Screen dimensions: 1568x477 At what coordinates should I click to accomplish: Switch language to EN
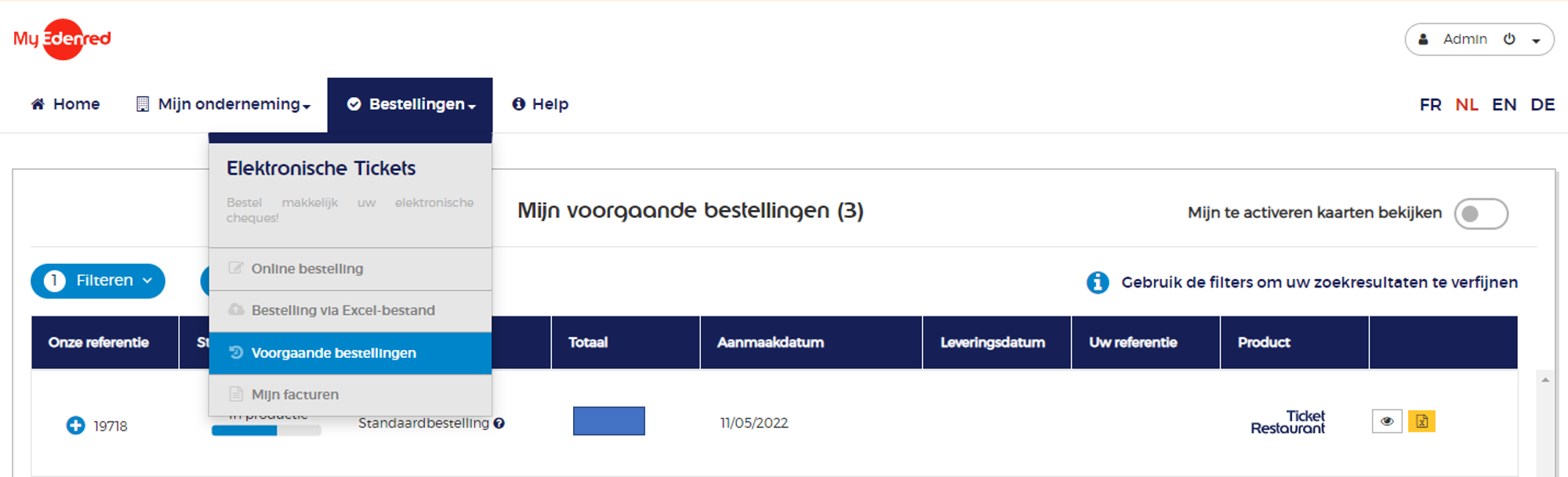(x=1504, y=105)
